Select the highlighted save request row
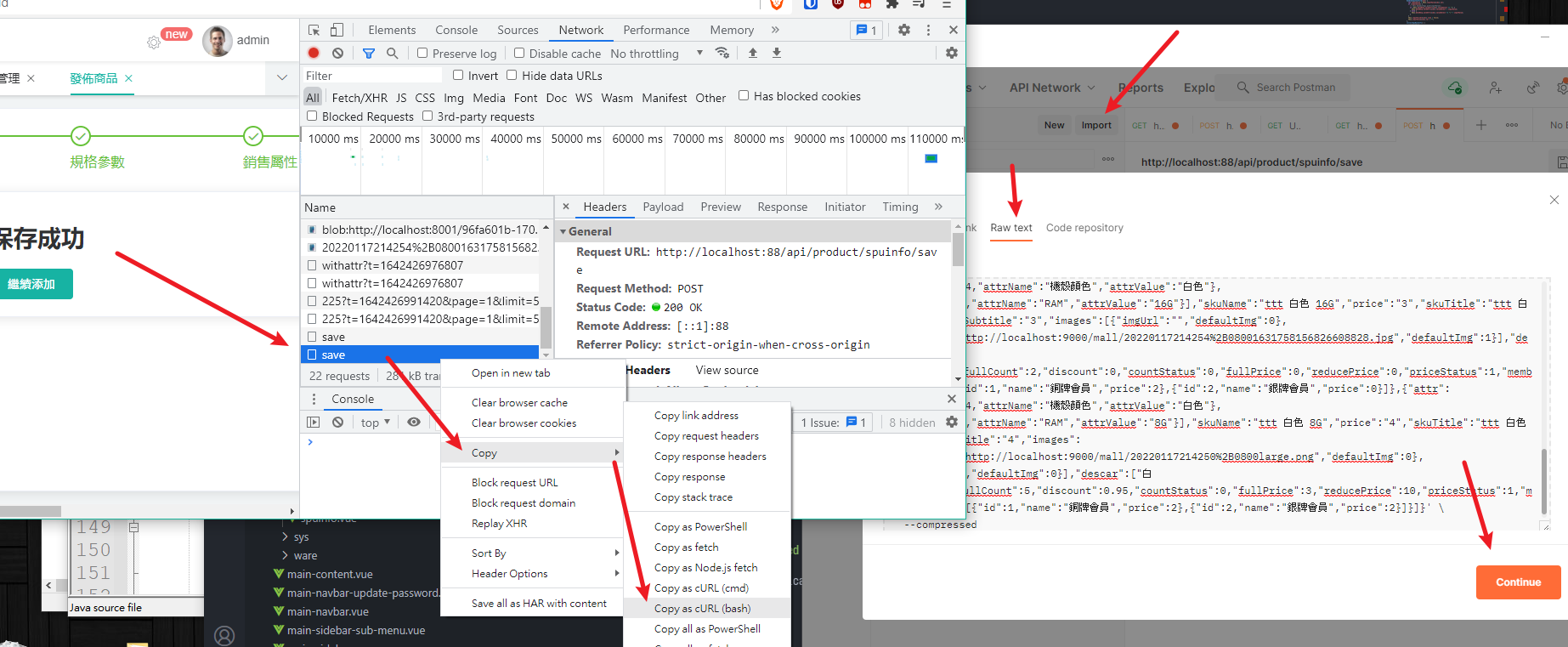Screen dimensions: 1568x647 422,355
